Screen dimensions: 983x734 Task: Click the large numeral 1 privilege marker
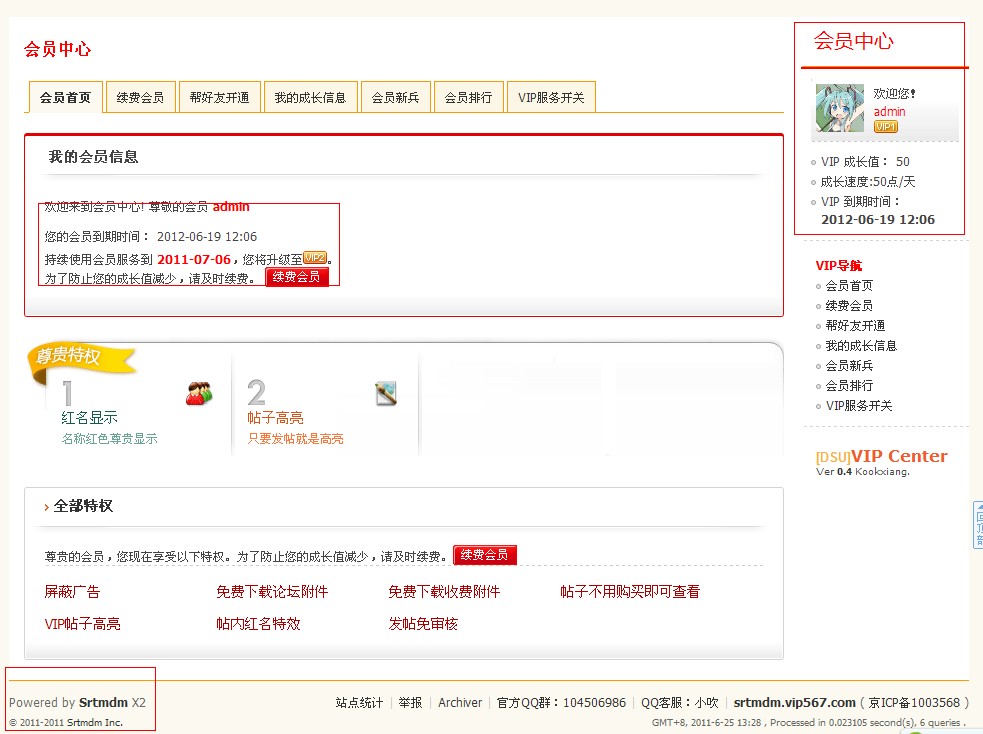coord(66,394)
